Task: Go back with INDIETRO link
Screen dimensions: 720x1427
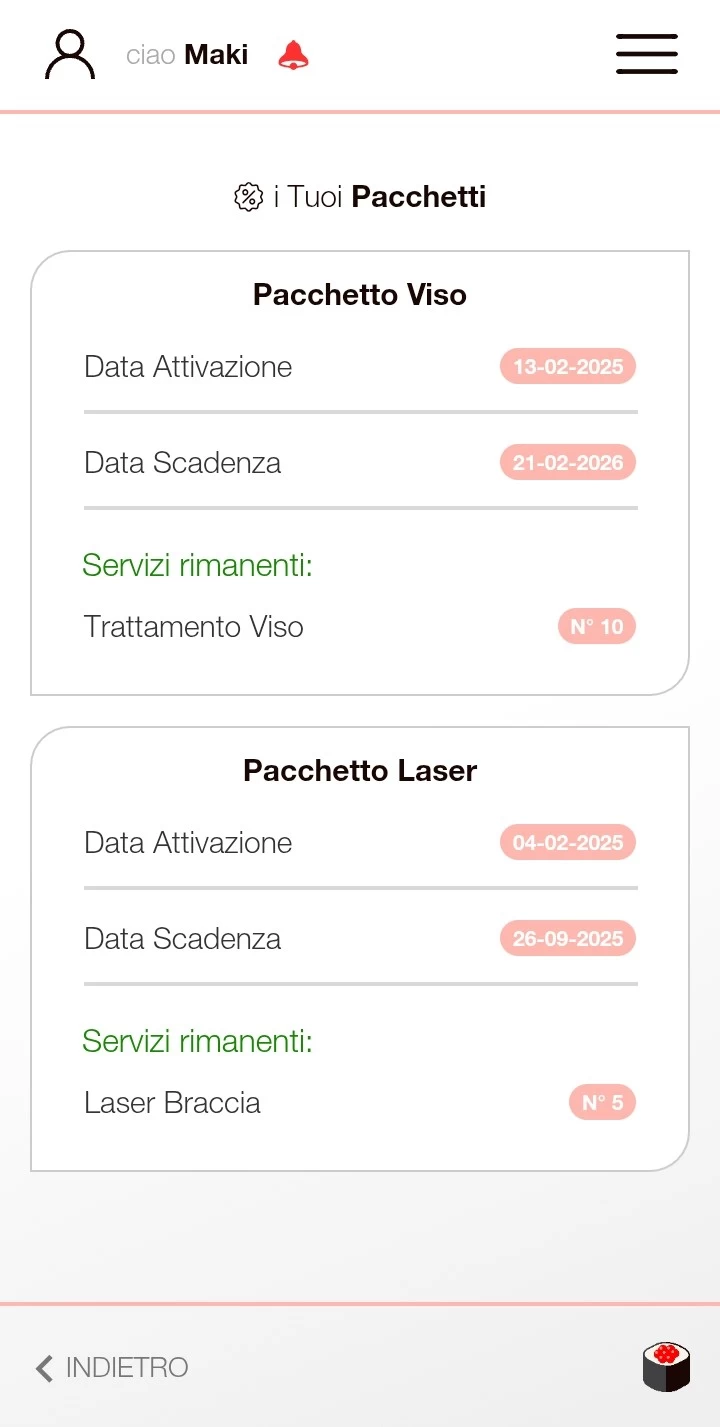Action: click(x=127, y=1368)
